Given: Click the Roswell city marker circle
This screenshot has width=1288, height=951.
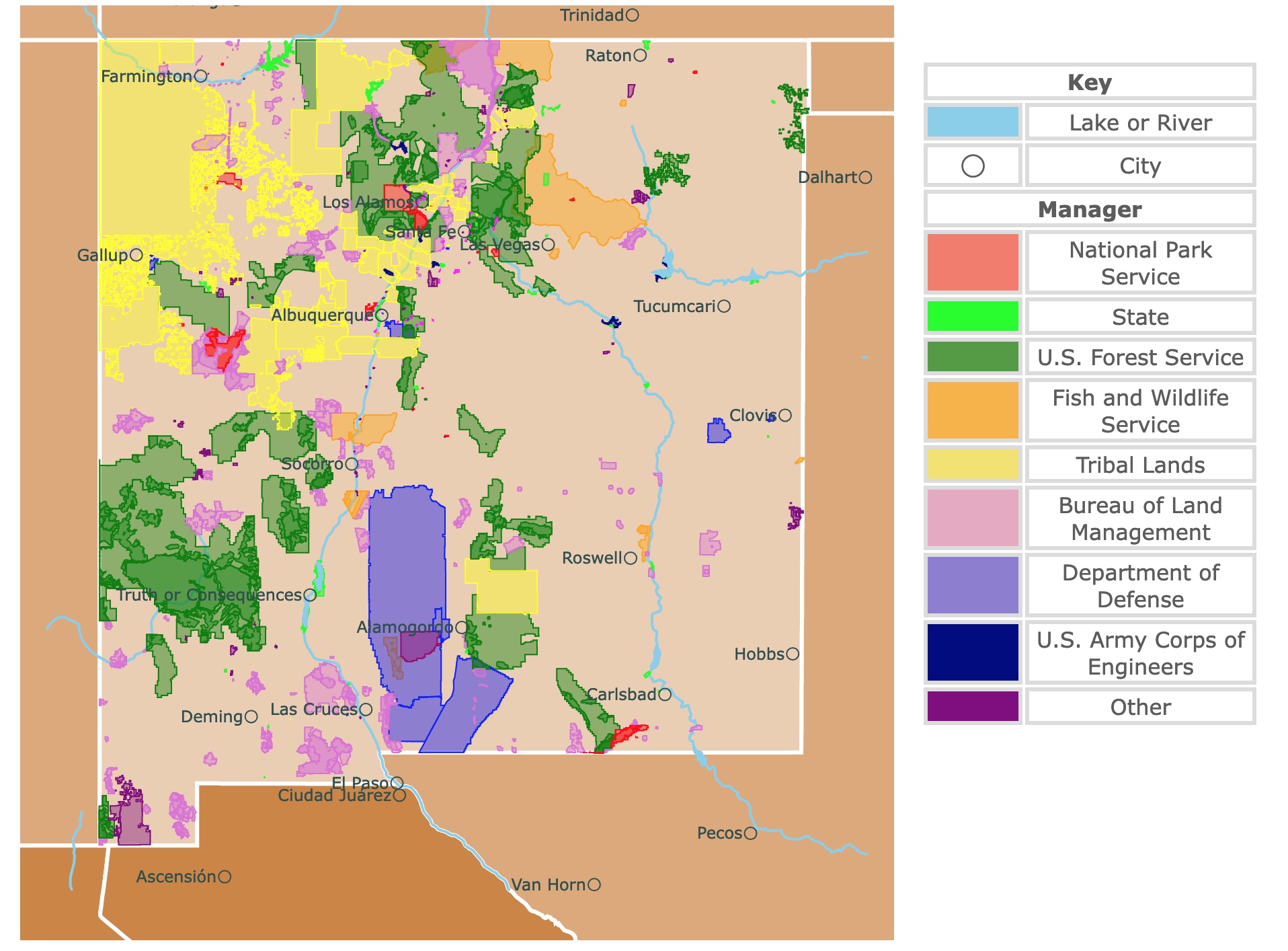Looking at the screenshot, I should coord(630,558).
